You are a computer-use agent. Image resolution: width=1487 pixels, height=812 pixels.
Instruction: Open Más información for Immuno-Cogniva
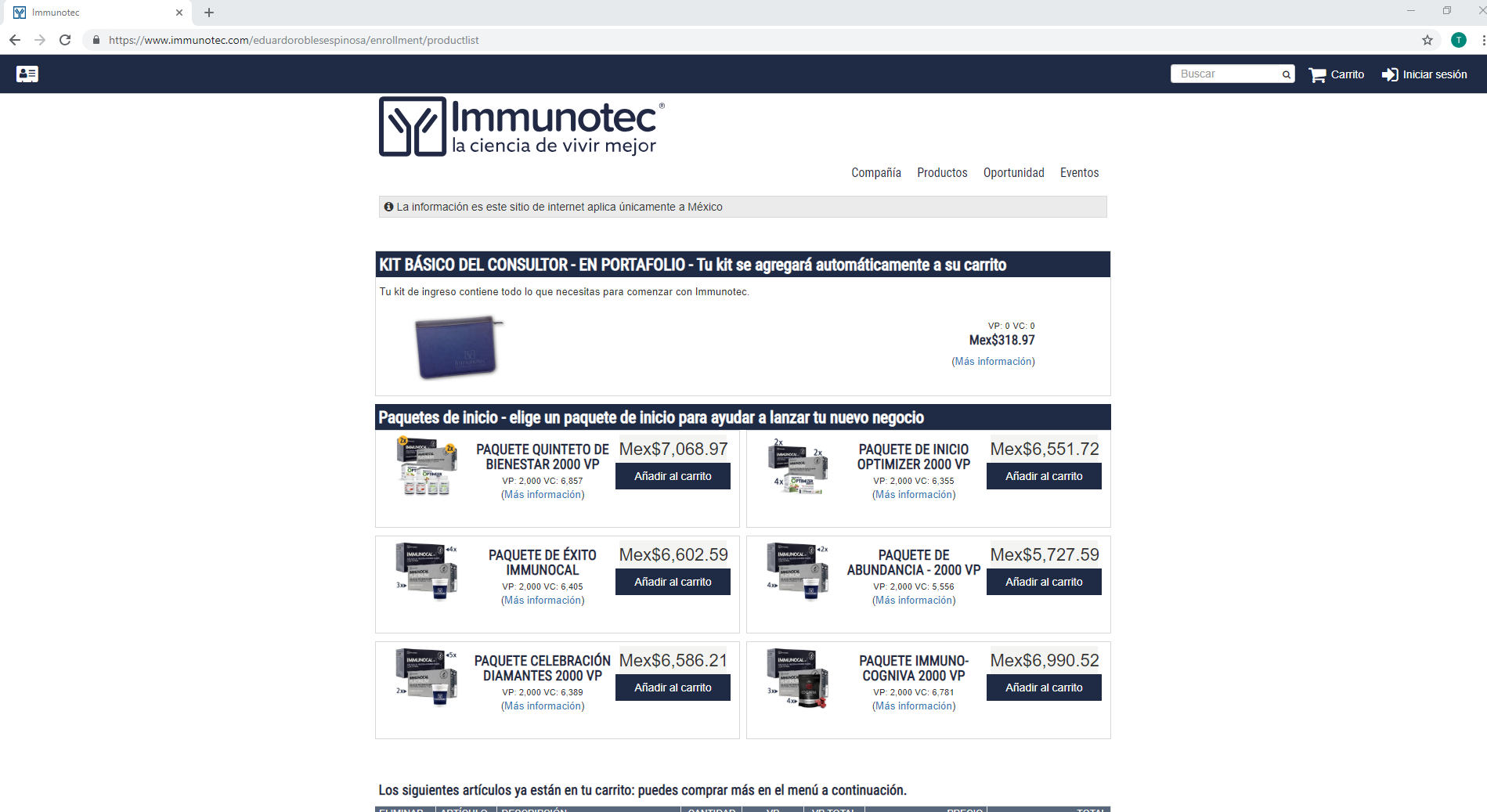pos(914,706)
